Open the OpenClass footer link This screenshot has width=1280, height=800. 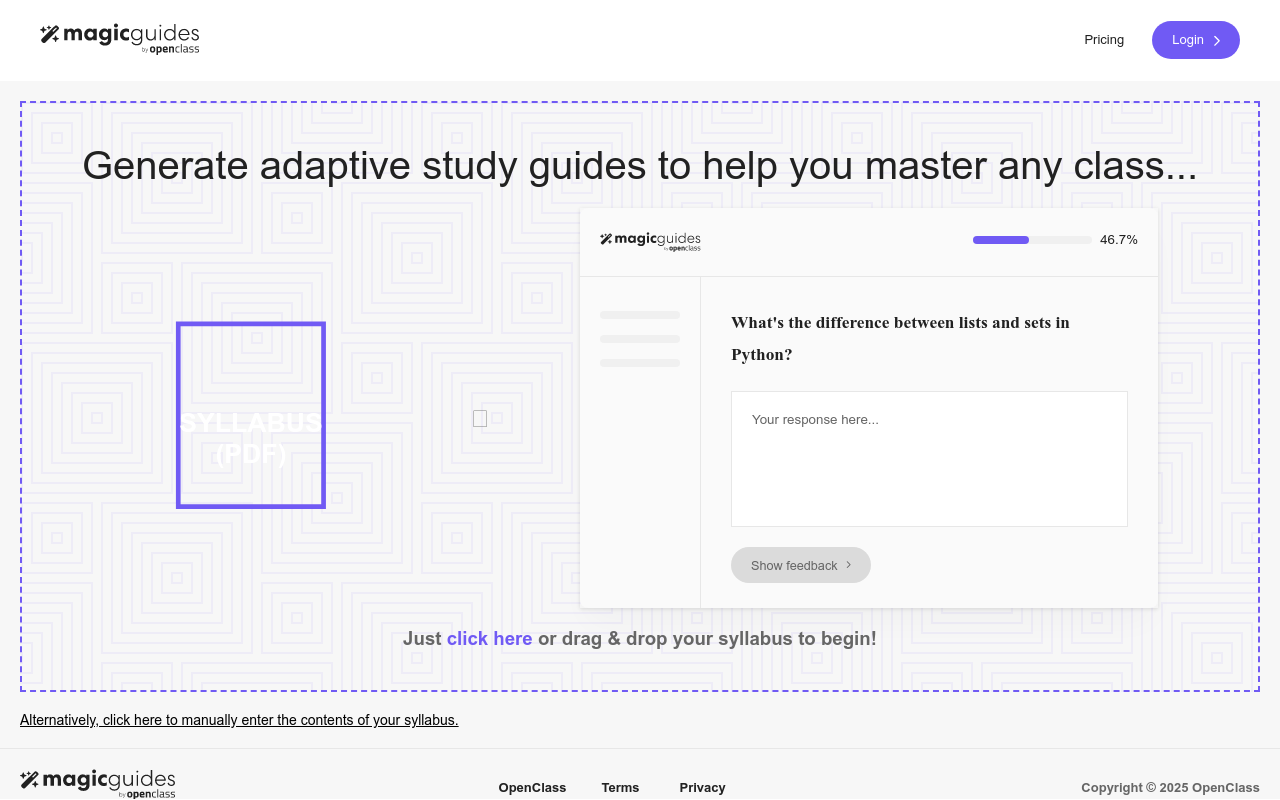[532, 788]
